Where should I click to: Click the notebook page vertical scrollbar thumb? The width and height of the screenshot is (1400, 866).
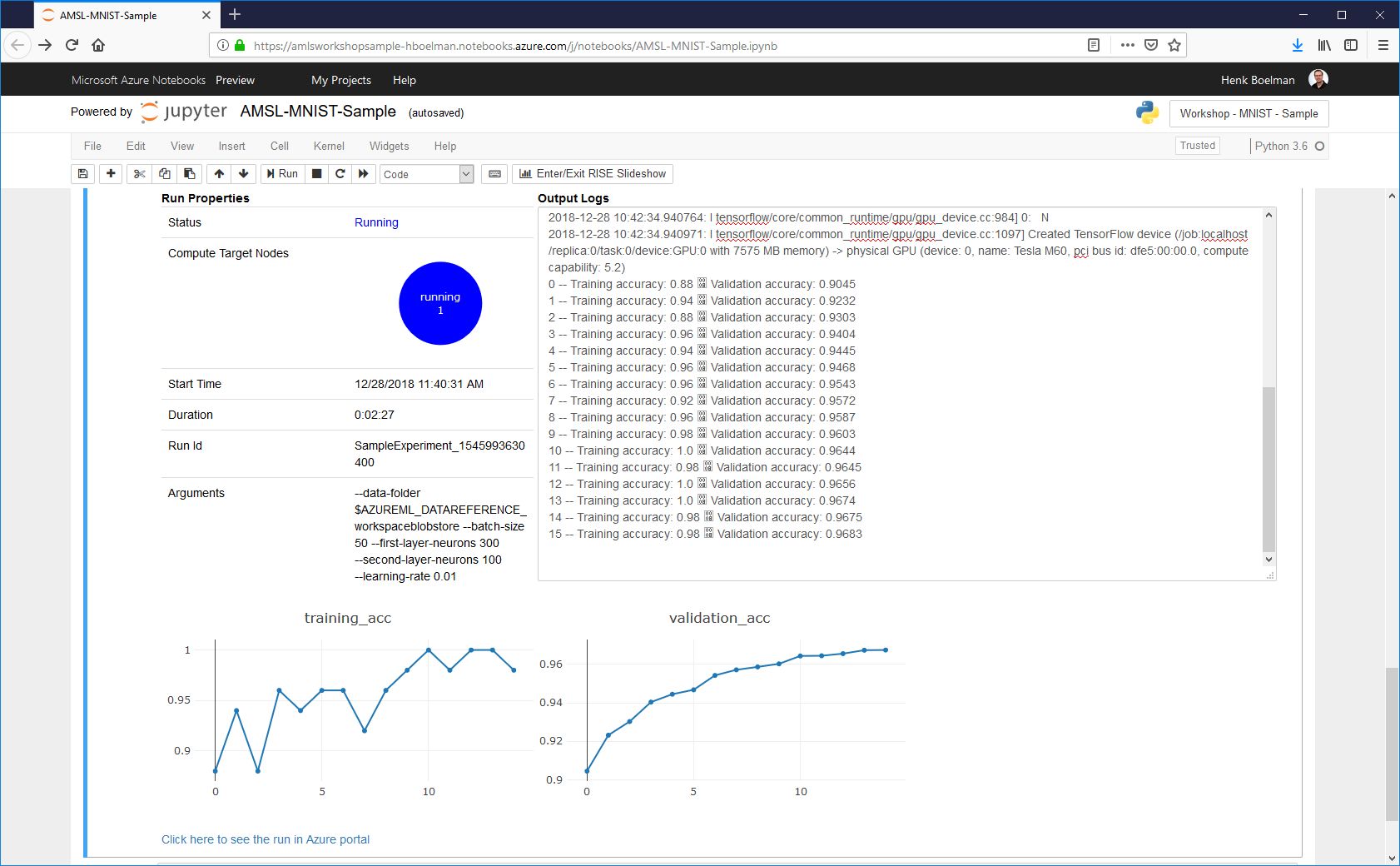click(x=1393, y=744)
